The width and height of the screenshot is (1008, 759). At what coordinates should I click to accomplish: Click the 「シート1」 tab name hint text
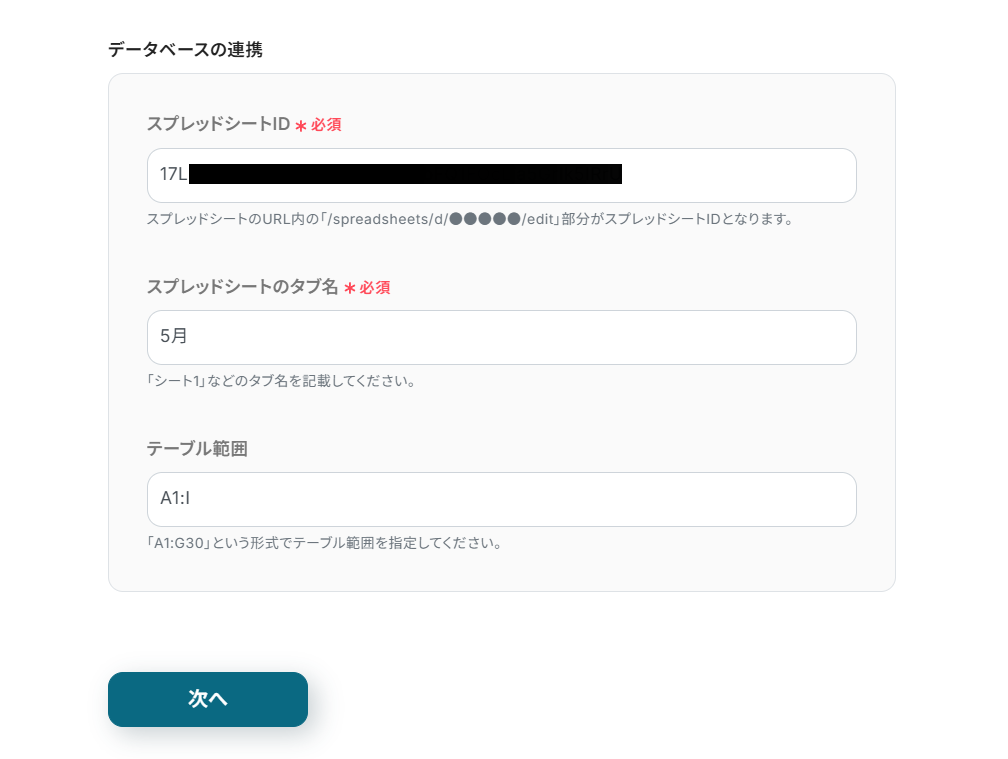pyautogui.click(x=281, y=381)
